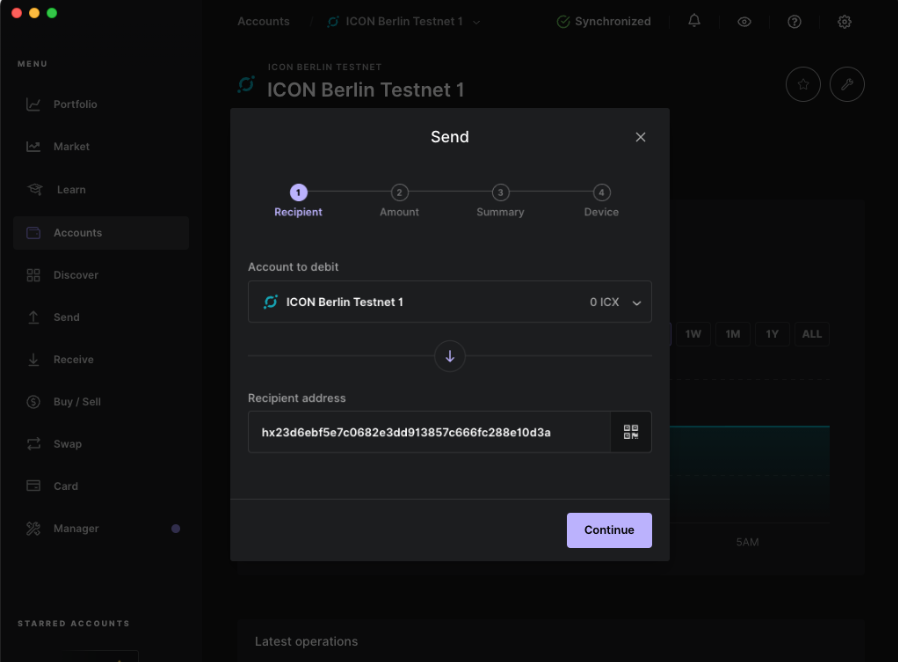Open notifications bell icon
The image size is (898, 662).
(x=694, y=21)
